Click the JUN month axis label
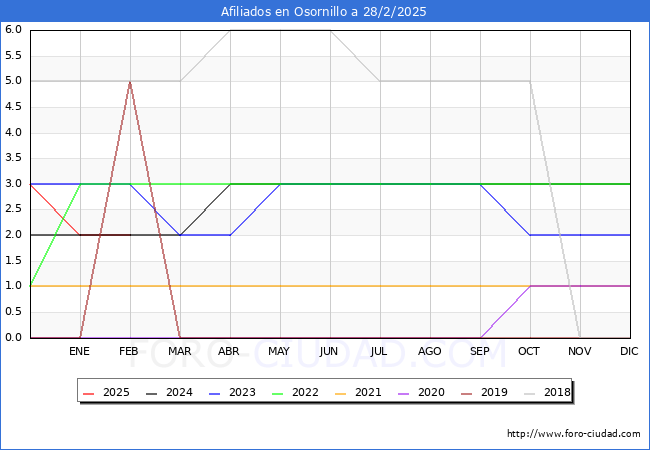The image size is (650, 450). tap(329, 351)
